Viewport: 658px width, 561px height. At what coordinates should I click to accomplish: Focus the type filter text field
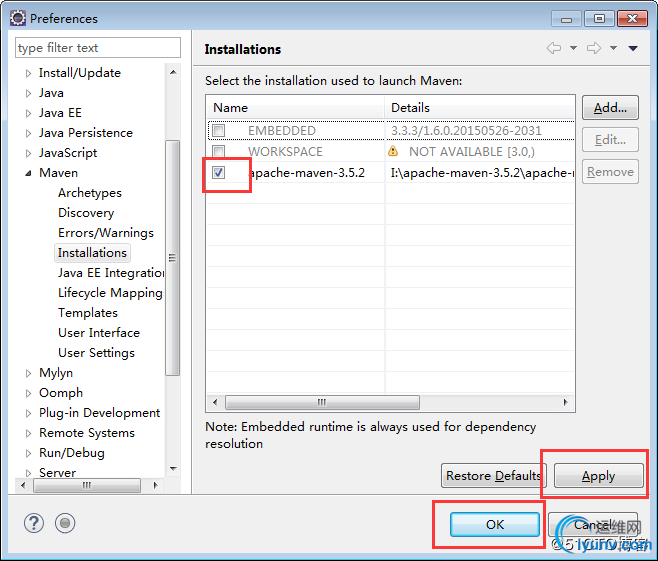[98, 48]
